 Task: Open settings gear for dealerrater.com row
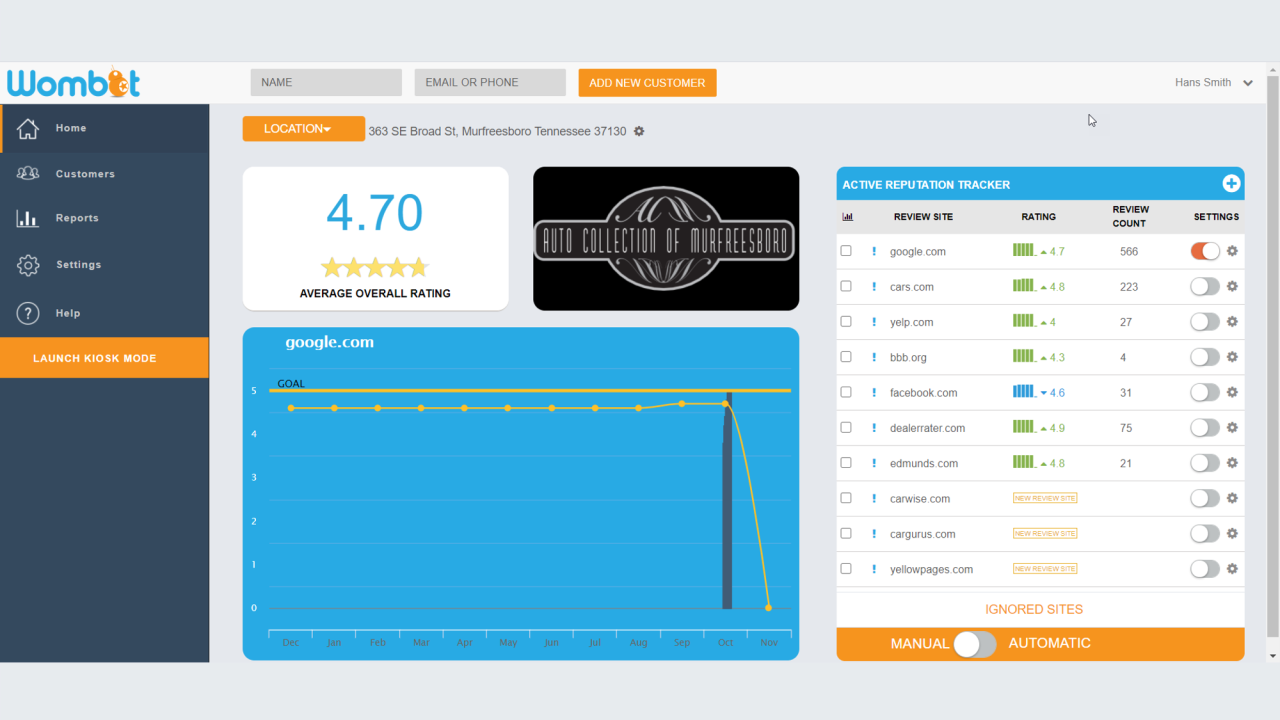pyautogui.click(x=1232, y=427)
